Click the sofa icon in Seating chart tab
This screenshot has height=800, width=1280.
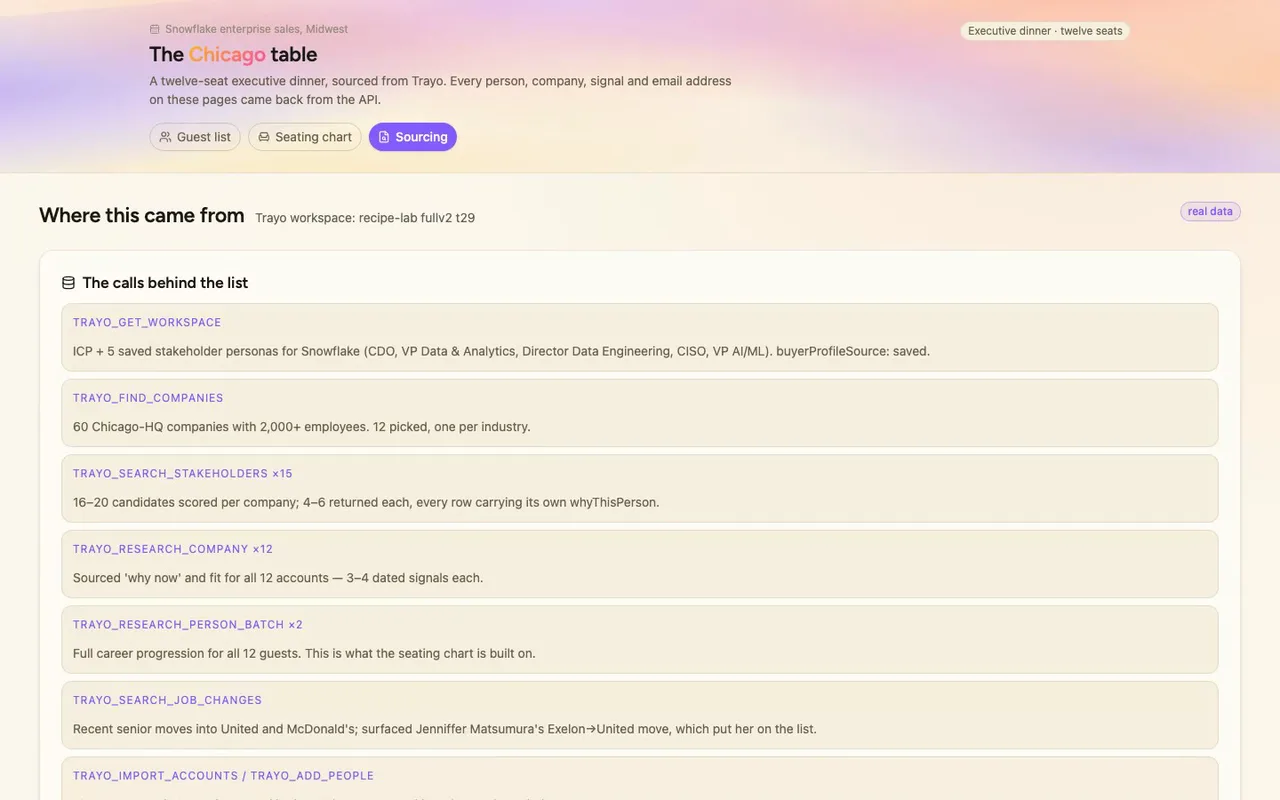point(264,137)
